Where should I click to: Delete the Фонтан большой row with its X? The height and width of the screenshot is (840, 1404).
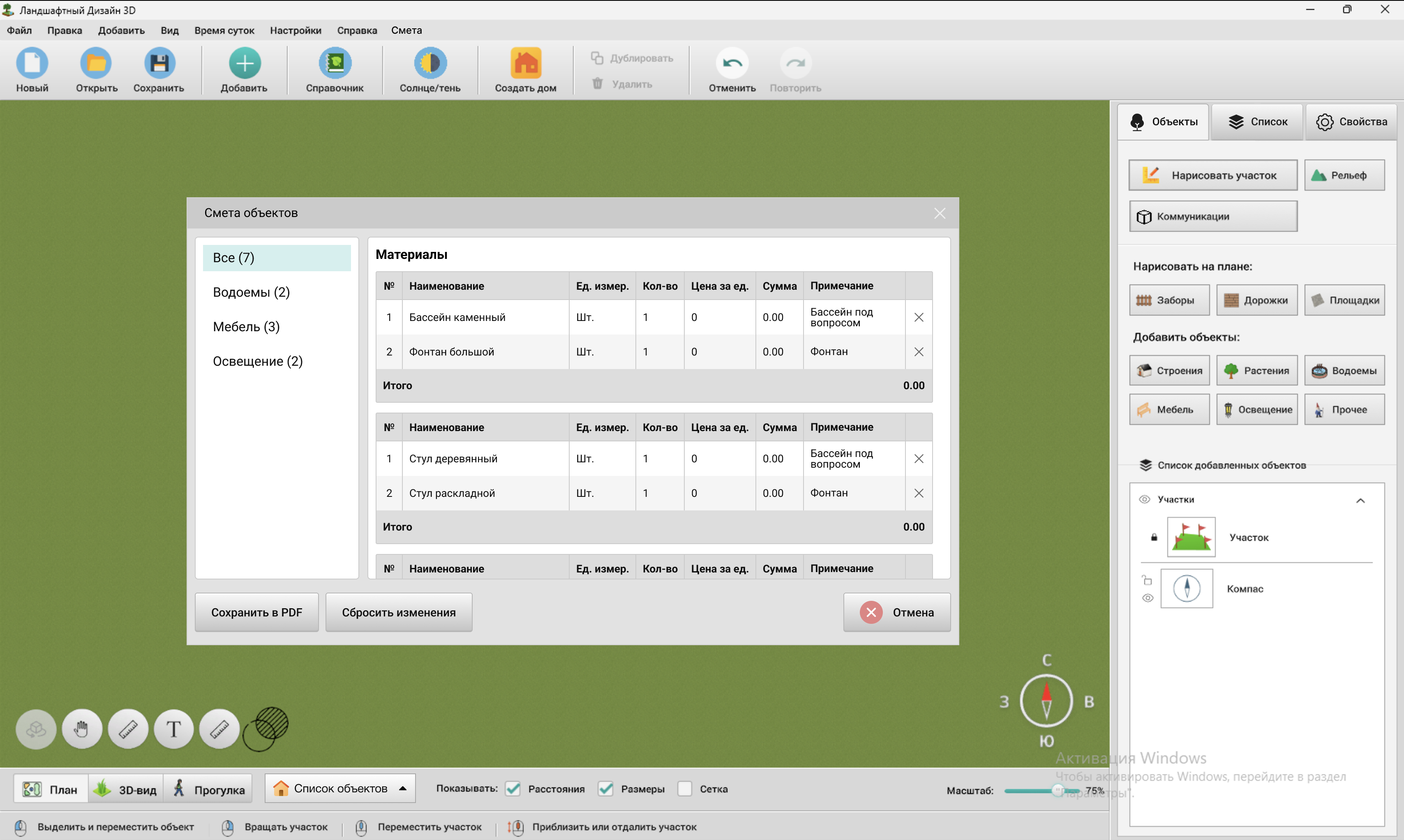click(918, 352)
